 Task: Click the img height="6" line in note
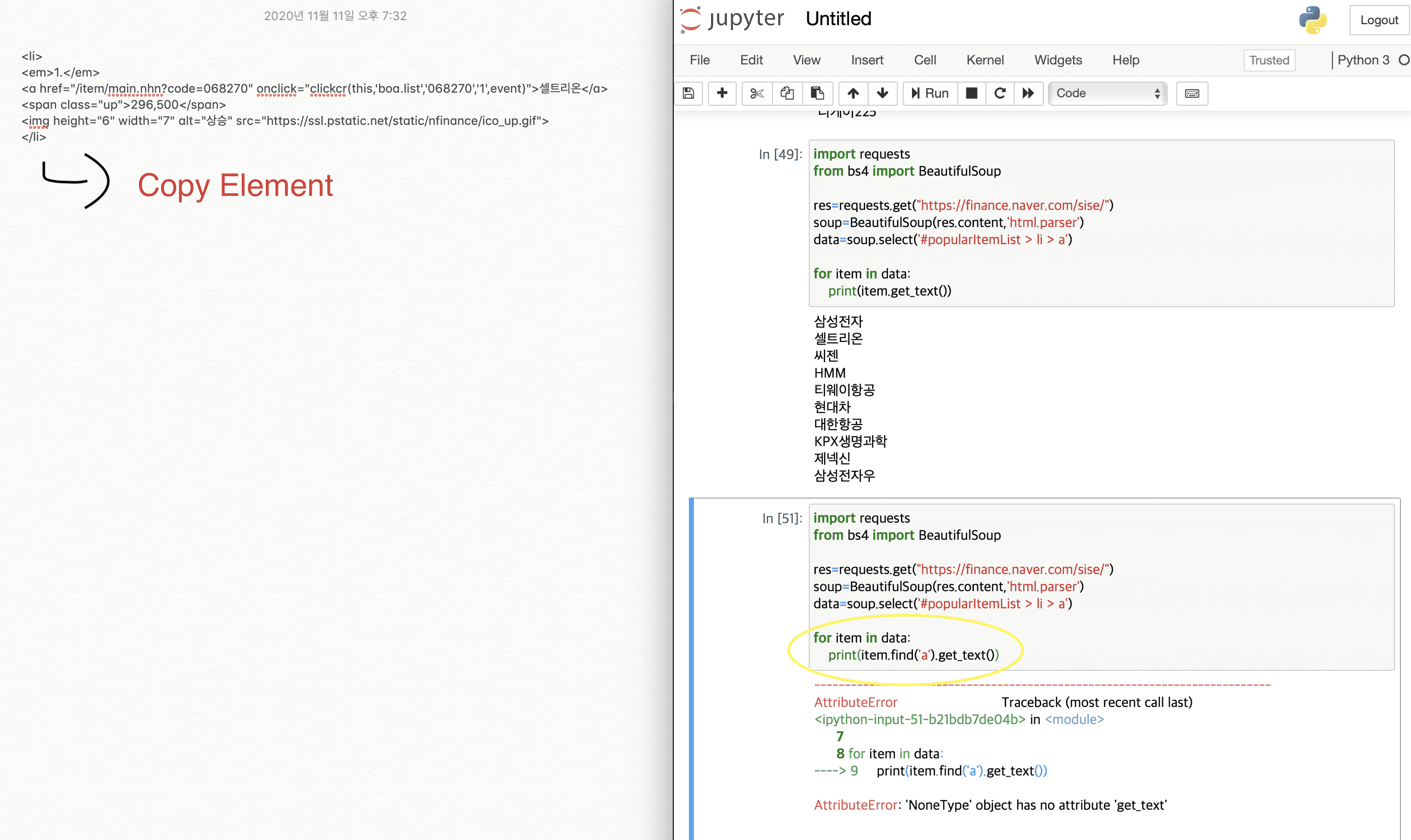(x=285, y=120)
